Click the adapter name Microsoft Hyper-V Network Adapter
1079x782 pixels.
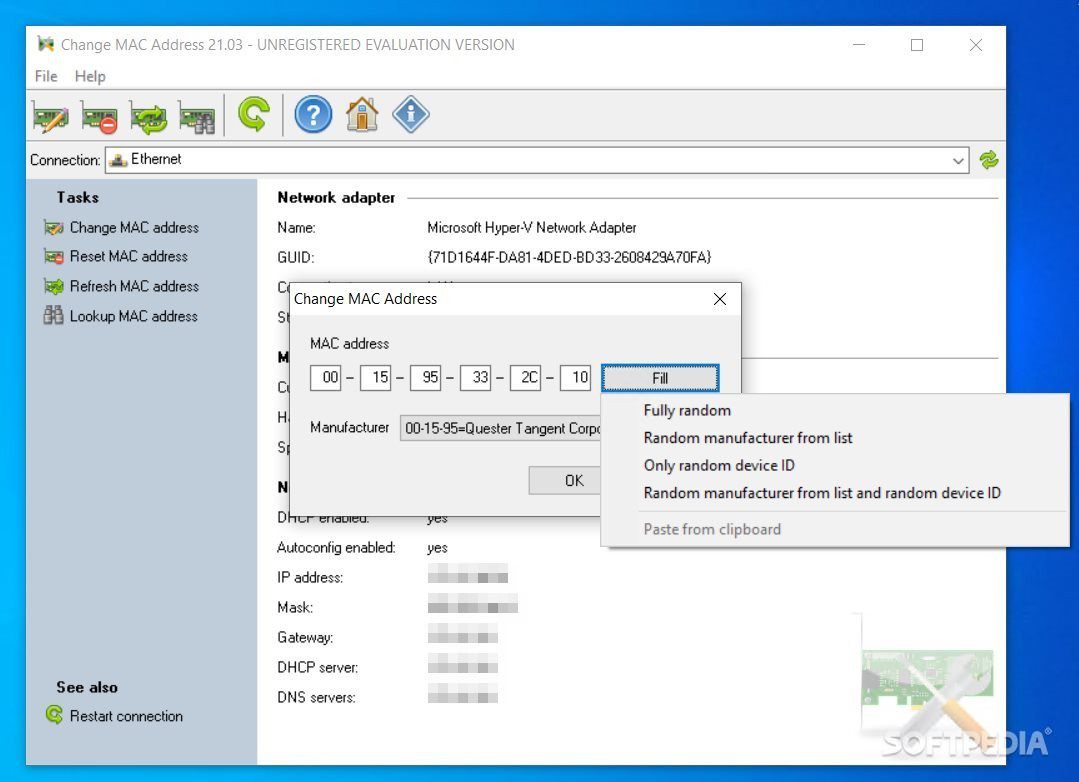tap(531, 227)
